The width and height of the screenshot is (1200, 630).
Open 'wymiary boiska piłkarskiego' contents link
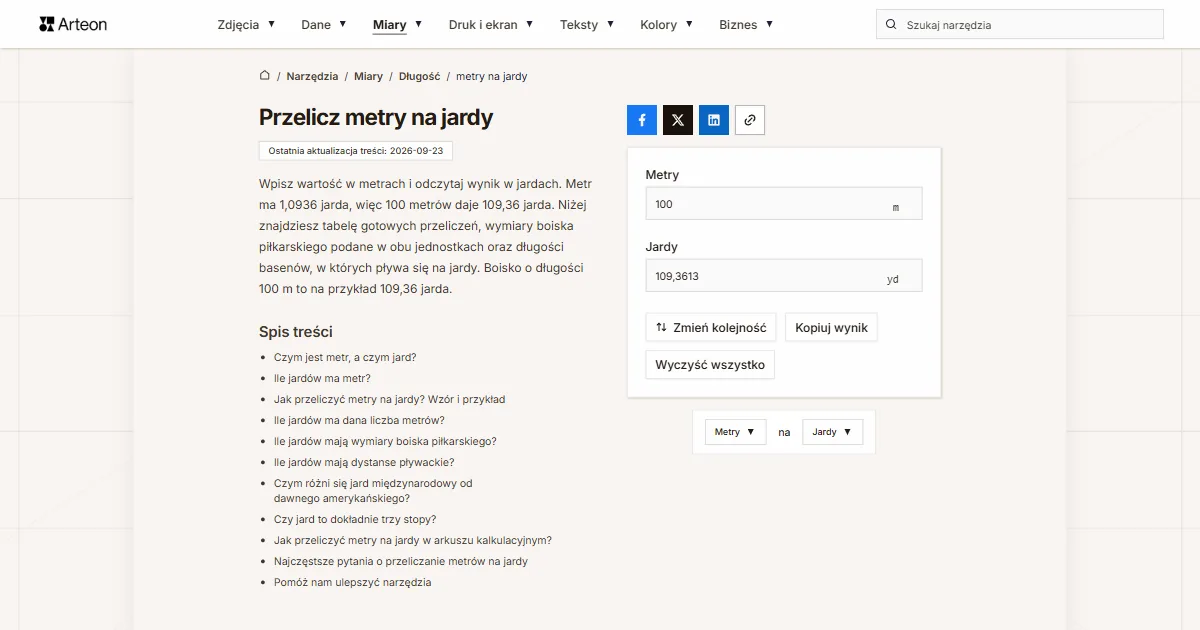(x=385, y=441)
